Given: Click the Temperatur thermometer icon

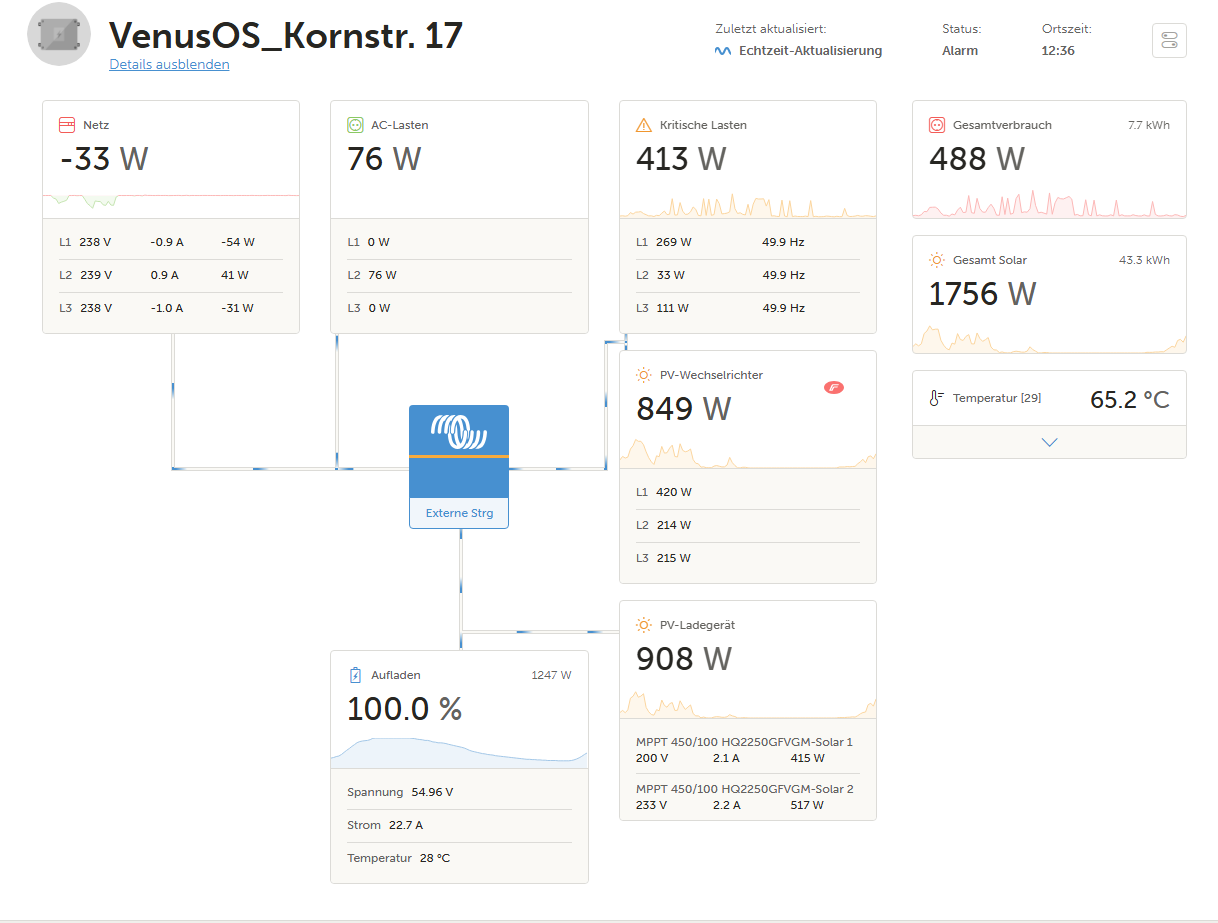Looking at the screenshot, I should click(x=937, y=398).
